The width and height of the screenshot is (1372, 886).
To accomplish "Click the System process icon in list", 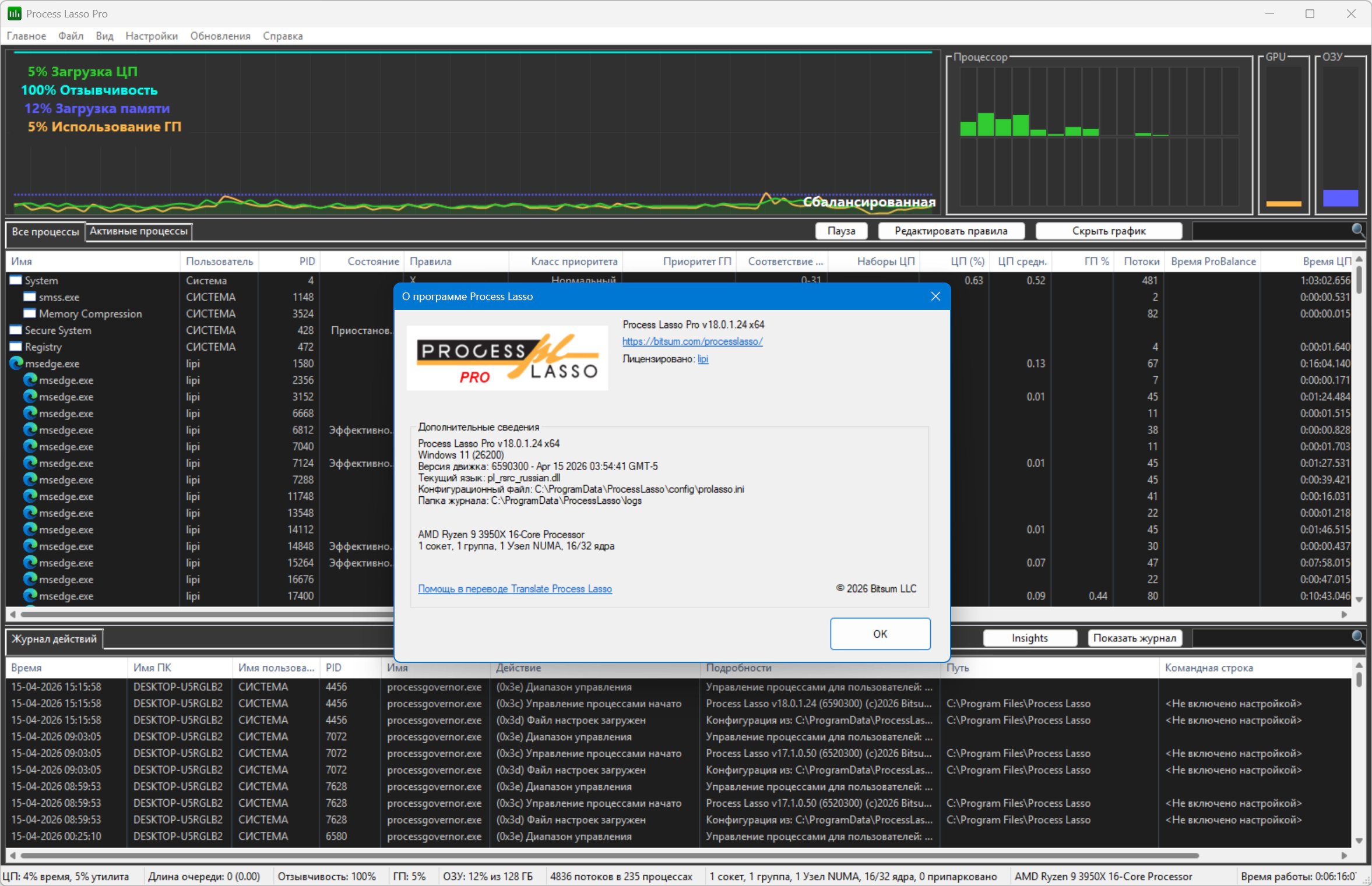I will click(x=16, y=280).
